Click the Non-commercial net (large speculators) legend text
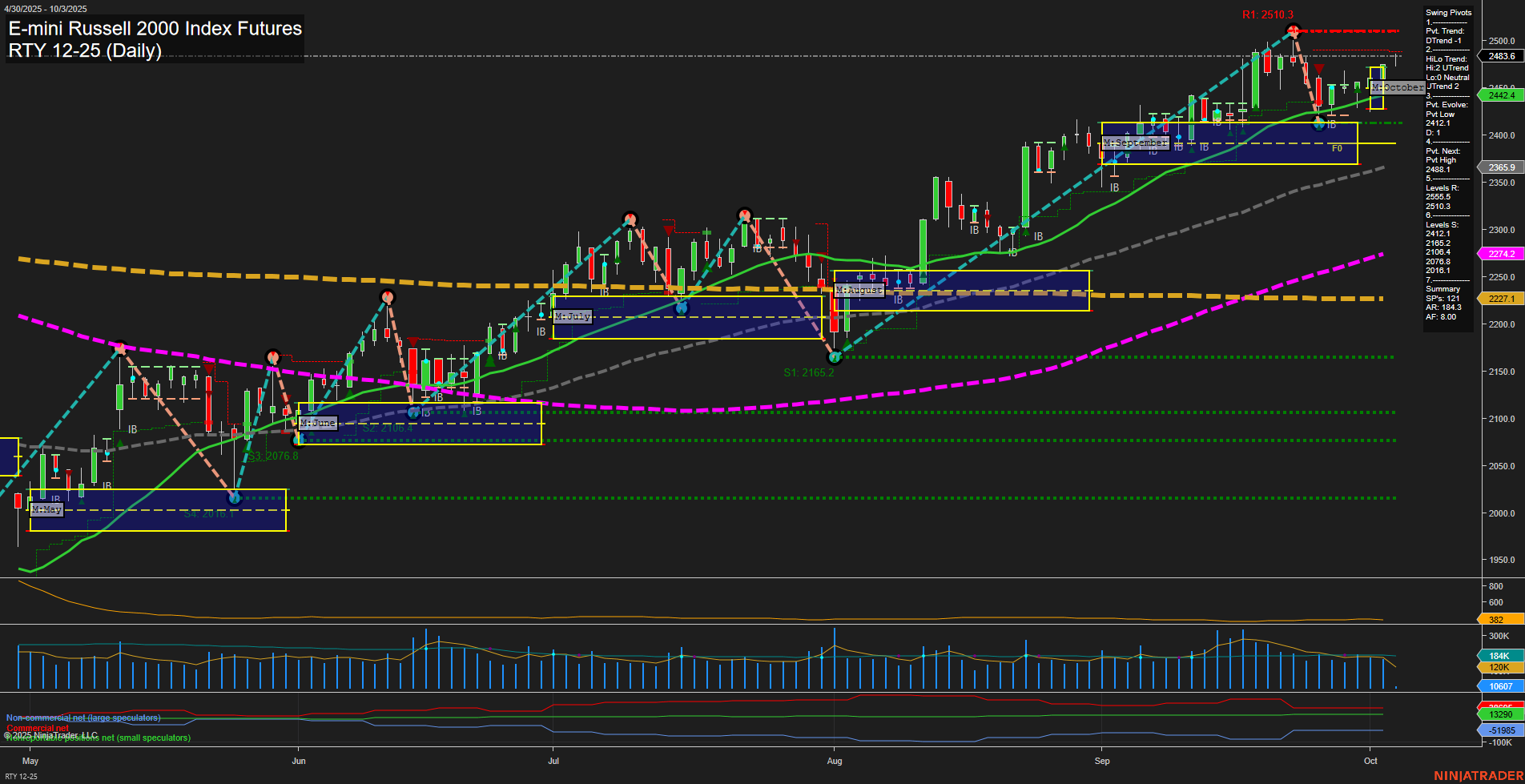Screen dimensions: 1525x784 point(82,718)
